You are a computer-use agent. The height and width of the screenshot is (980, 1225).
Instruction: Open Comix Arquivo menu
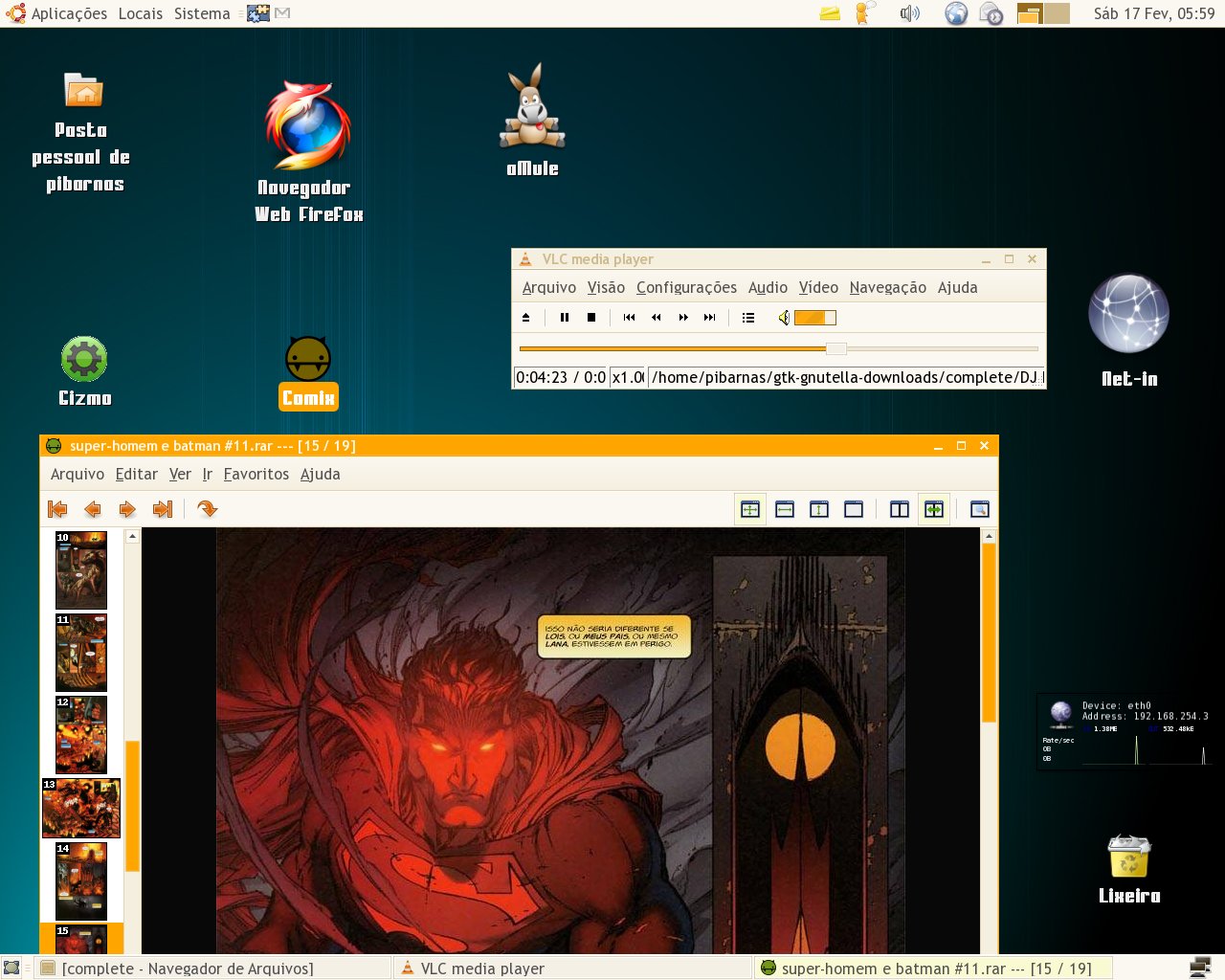pyautogui.click(x=78, y=474)
